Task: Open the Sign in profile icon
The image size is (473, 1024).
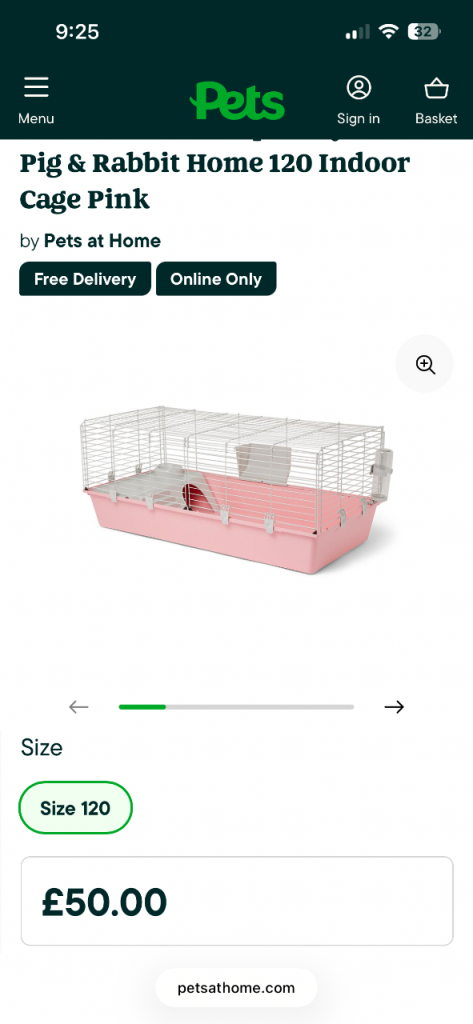Action: 359,88
